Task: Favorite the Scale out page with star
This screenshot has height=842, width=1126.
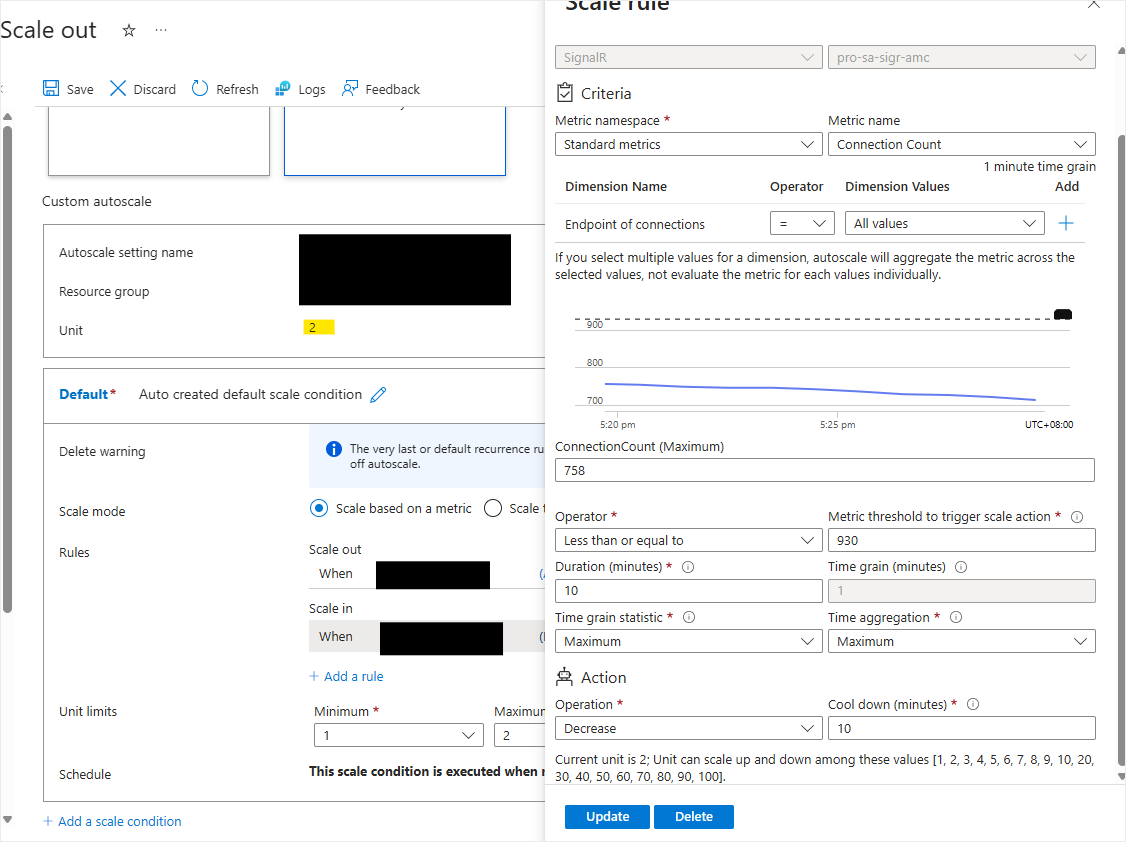Action: click(x=129, y=30)
